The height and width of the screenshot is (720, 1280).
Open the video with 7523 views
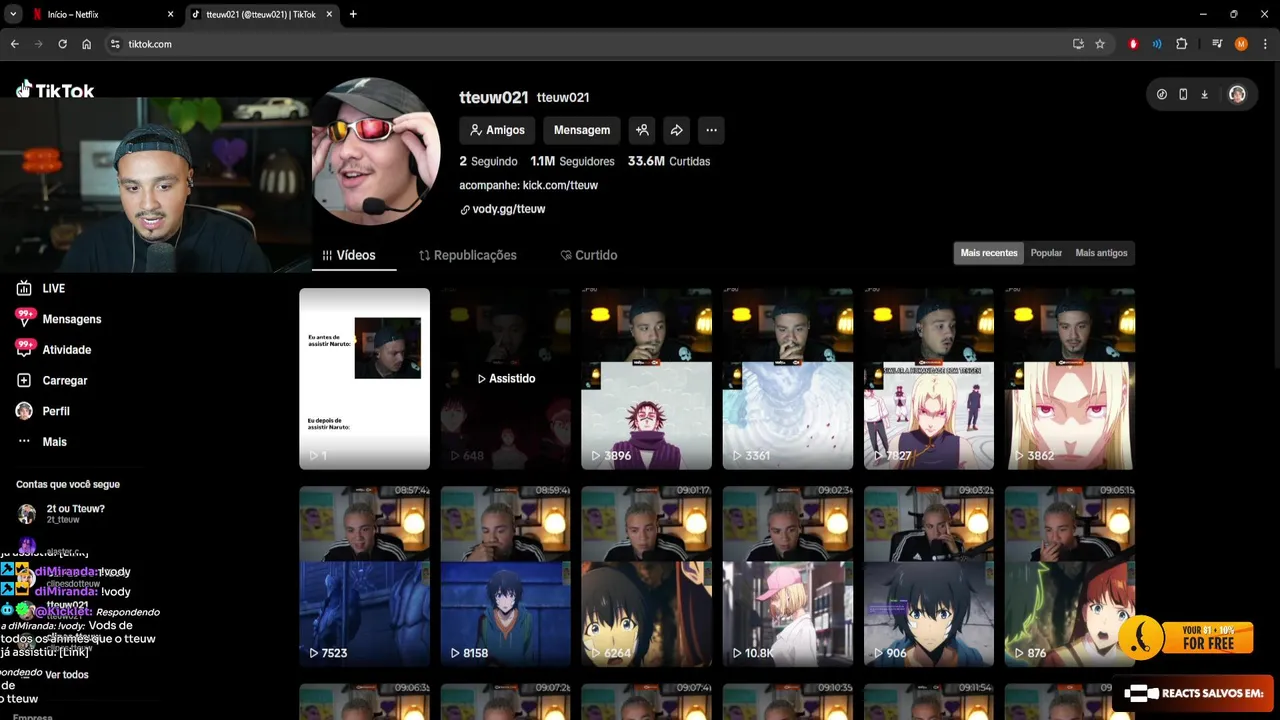[365, 576]
